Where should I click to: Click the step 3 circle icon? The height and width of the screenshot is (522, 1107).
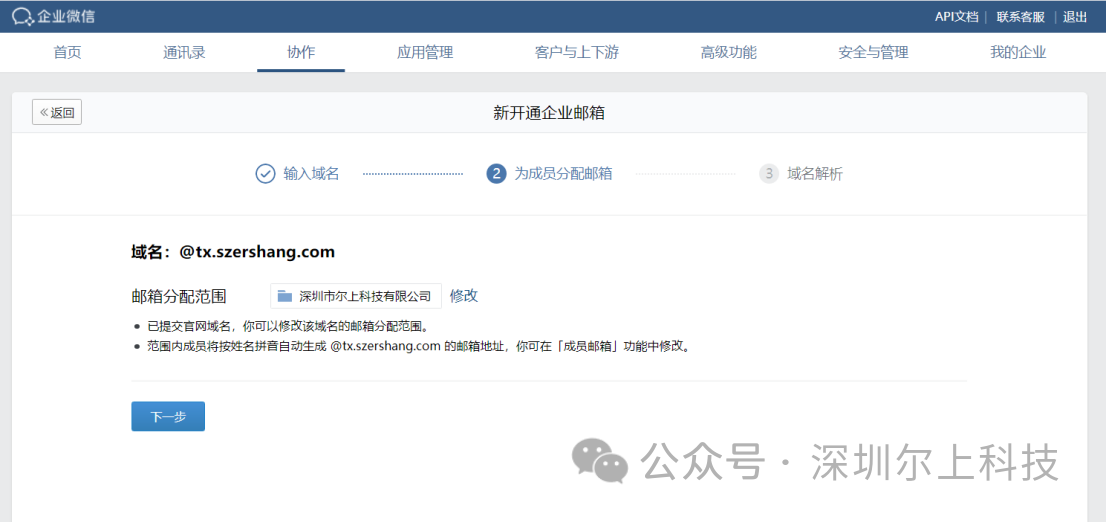[769, 174]
